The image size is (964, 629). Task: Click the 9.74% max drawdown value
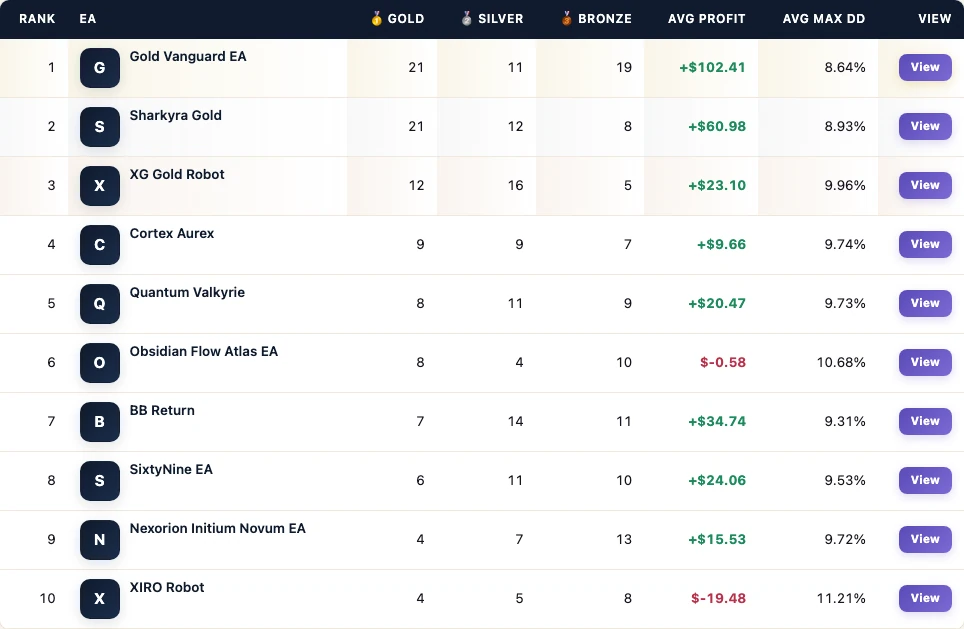tap(845, 245)
